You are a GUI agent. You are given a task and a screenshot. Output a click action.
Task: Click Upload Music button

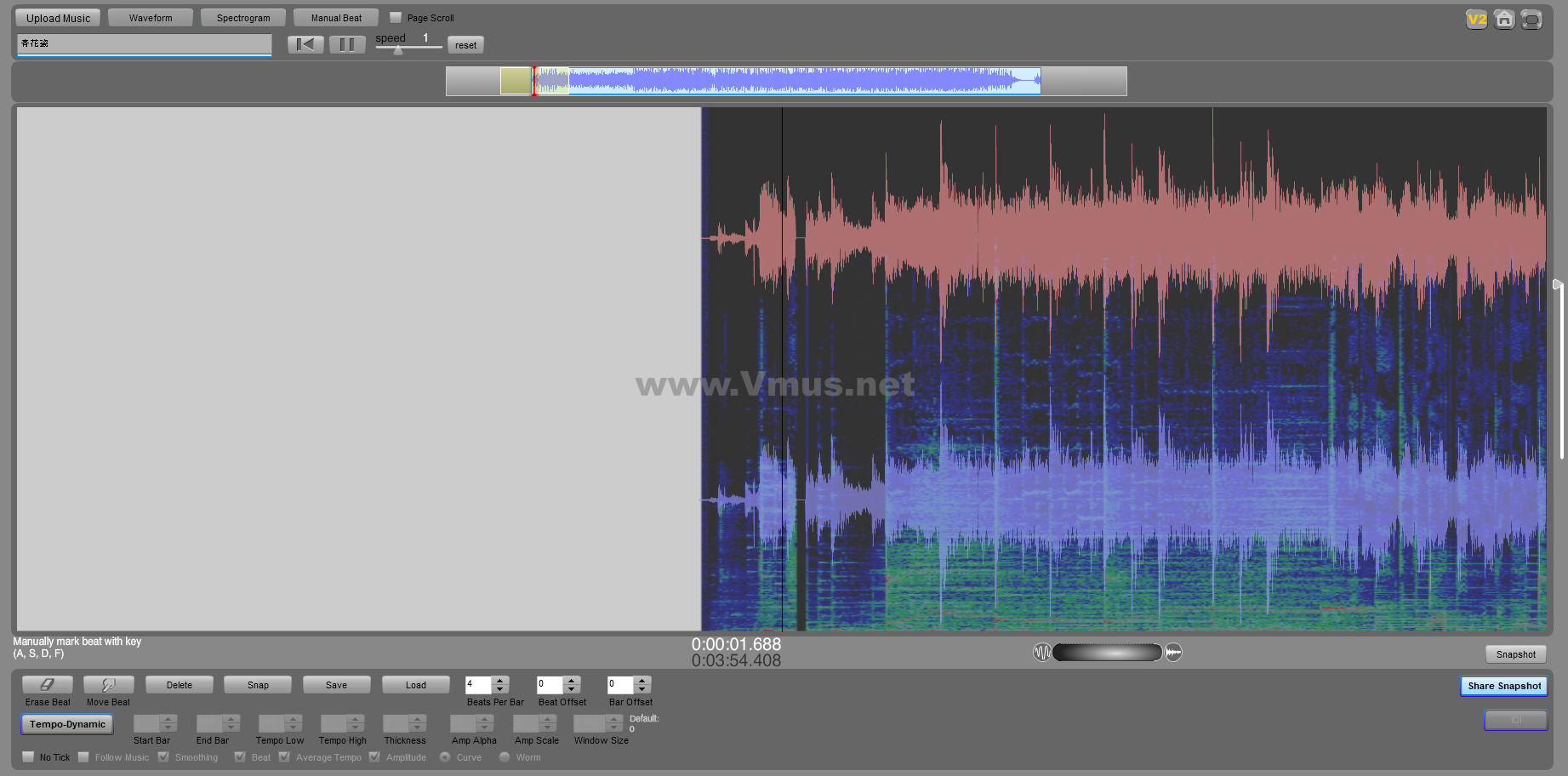point(58,18)
